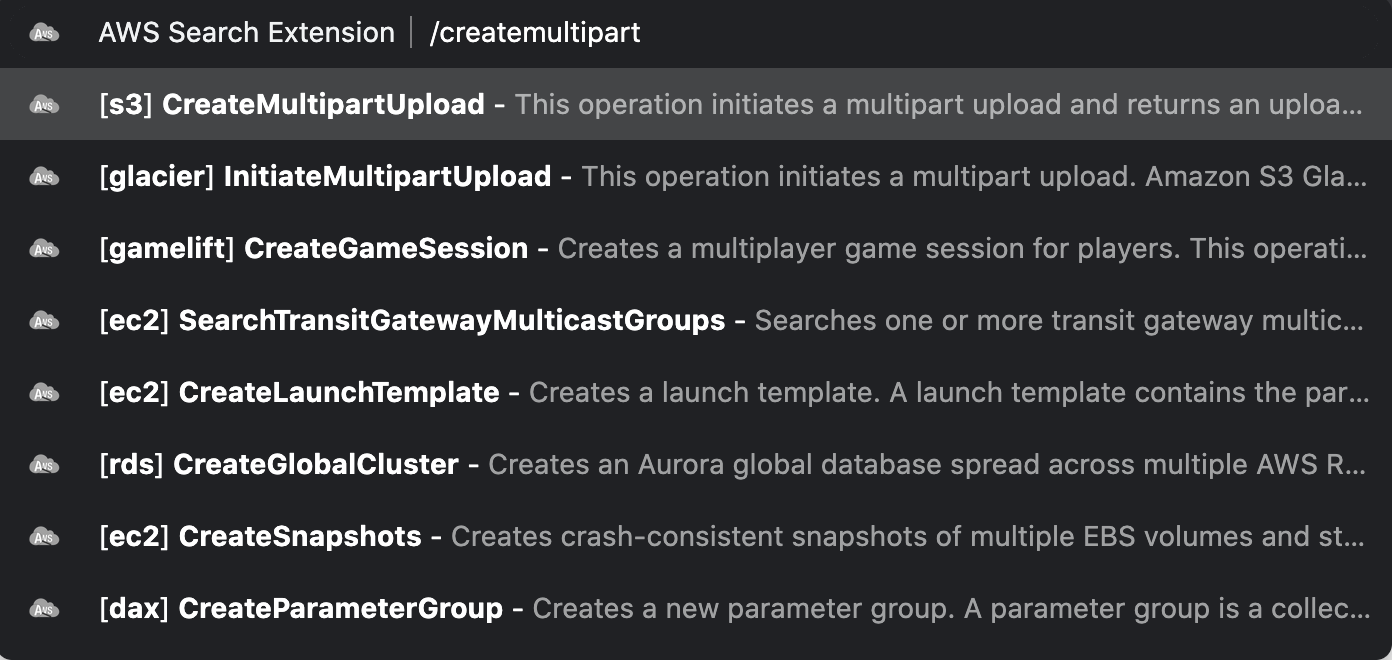1392x660 pixels.
Task: Click the cloud icon next to CreateGlobalCluster
Action: [x=44, y=465]
